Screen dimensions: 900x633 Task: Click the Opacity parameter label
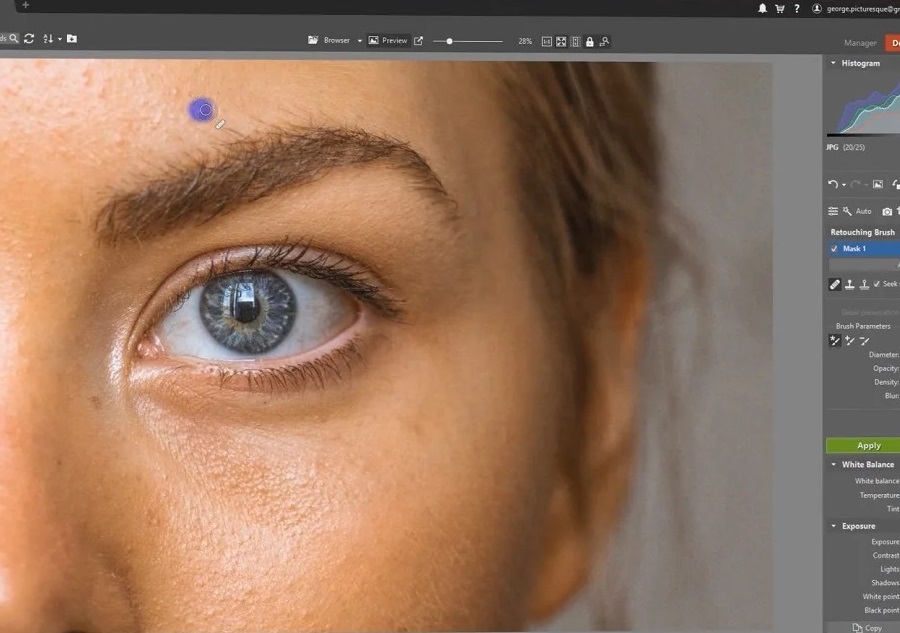(886, 368)
